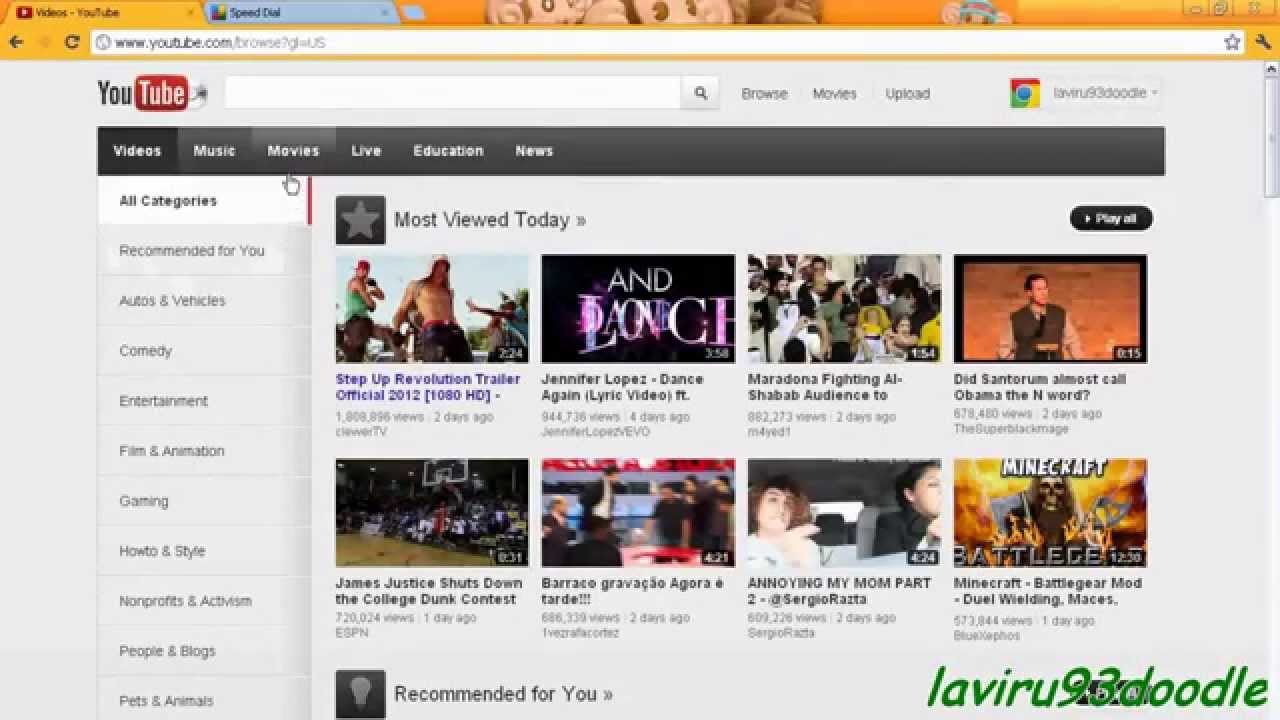Click the YouTube search input field
Screen dimensions: 1280x720
point(453,93)
